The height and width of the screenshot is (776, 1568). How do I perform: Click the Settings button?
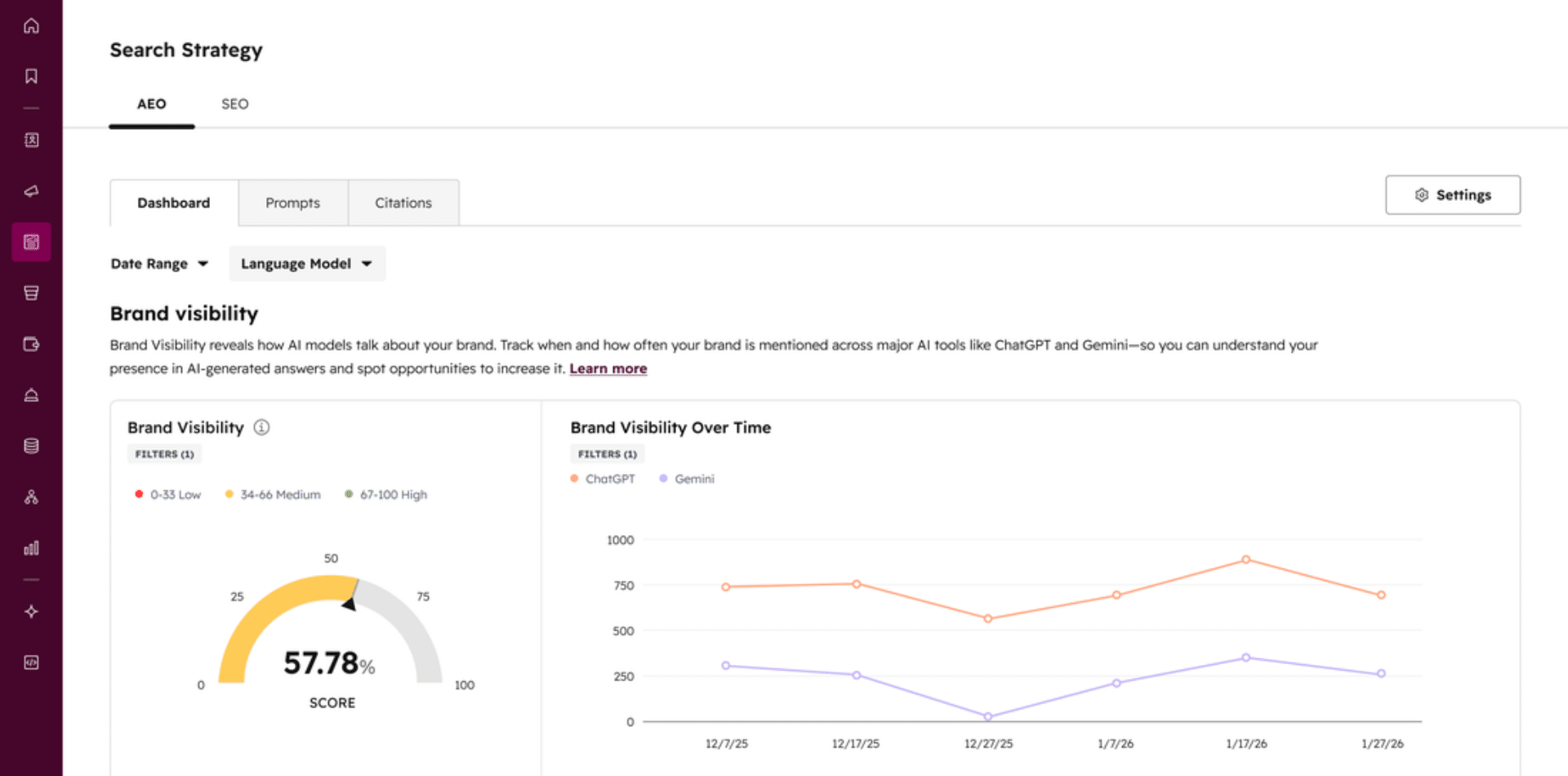tap(1452, 194)
